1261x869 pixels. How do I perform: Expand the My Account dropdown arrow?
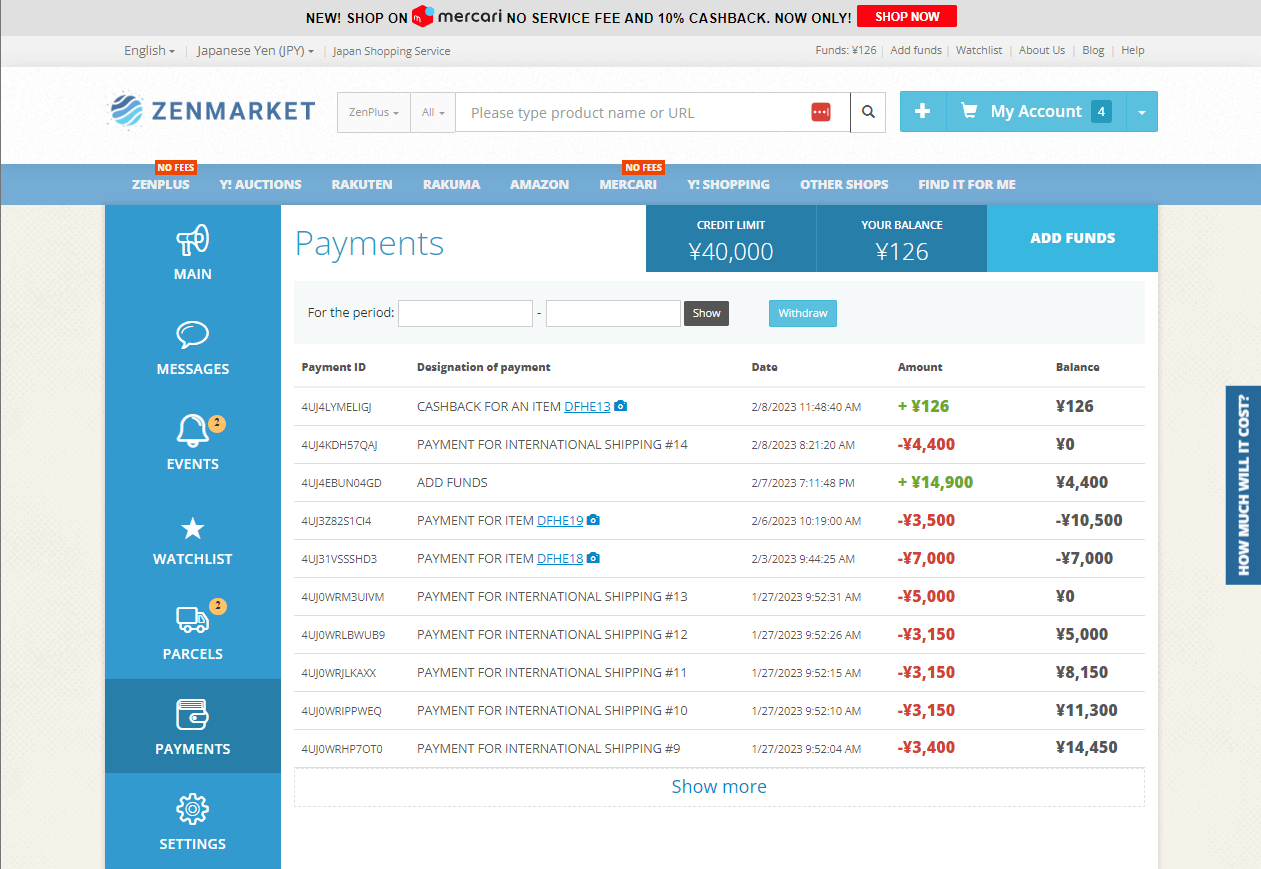(1142, 112)
